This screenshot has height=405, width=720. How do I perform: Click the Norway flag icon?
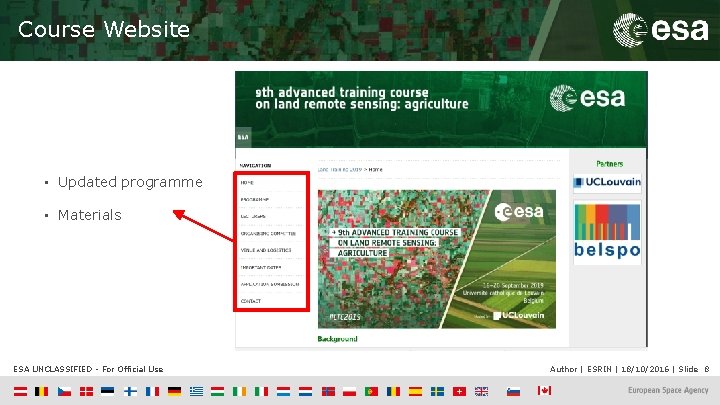328,391
